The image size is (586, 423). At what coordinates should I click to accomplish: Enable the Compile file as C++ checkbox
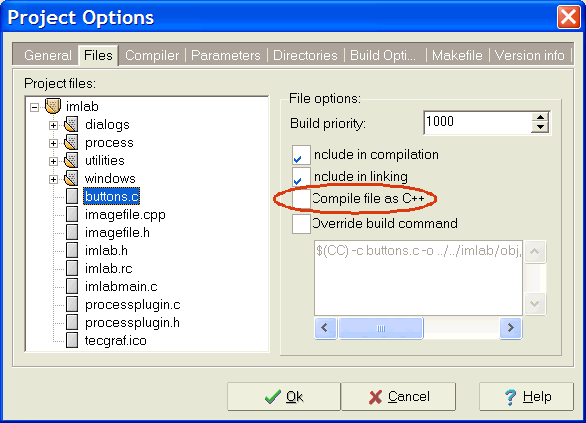[301, 198]
